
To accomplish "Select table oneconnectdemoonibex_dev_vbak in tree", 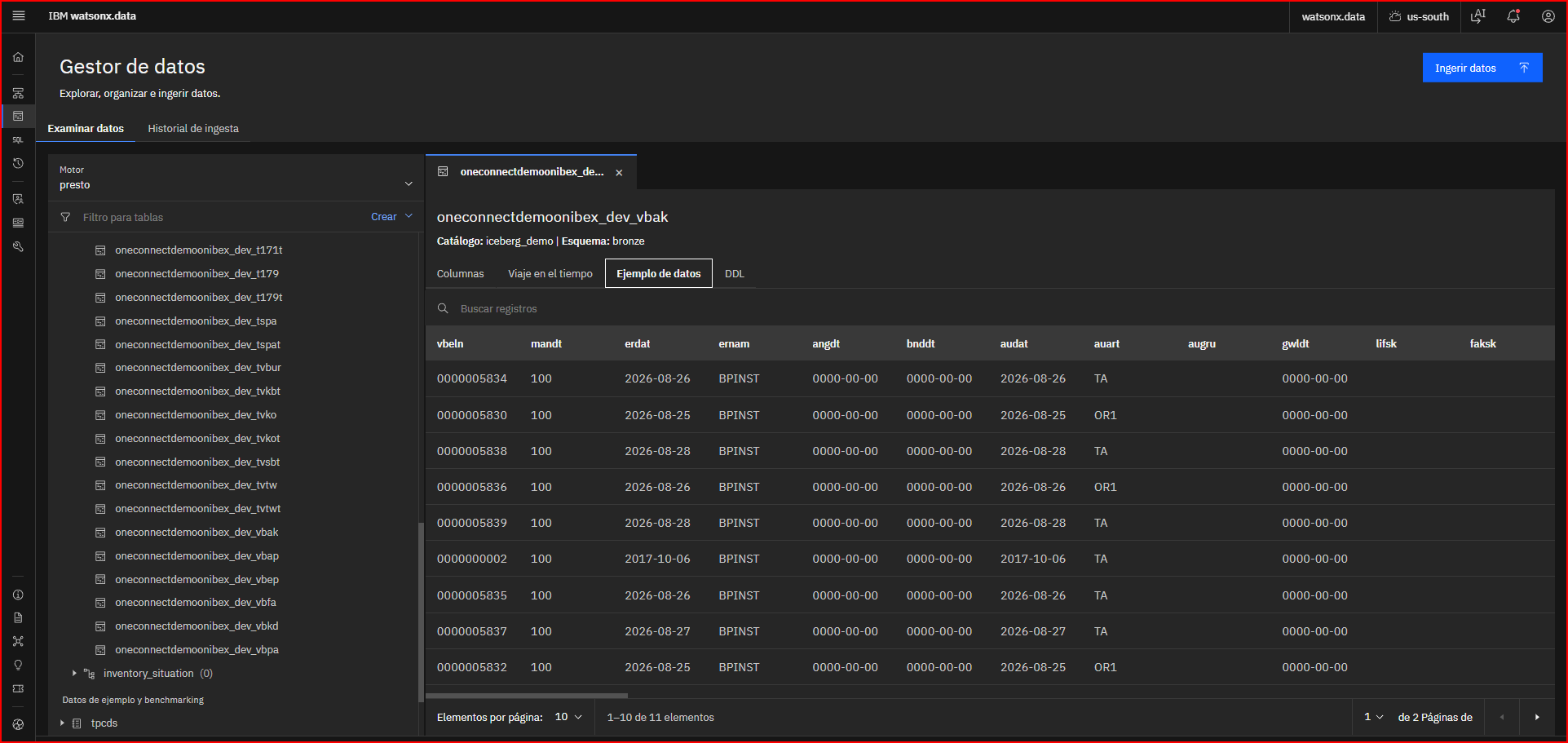I will pyautogui.click(x=197, y=533).
